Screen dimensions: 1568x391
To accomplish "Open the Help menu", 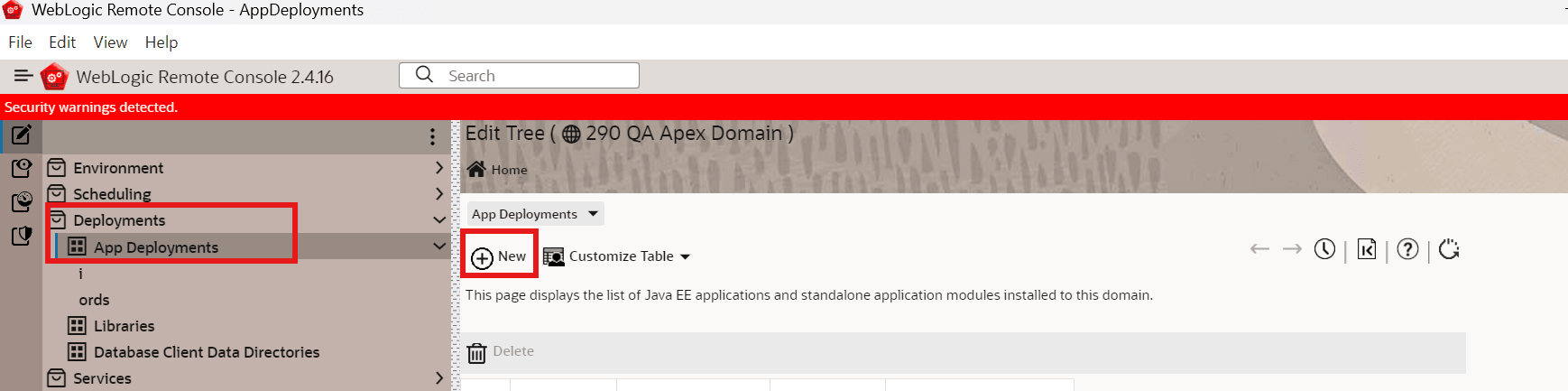I will click(161, 42).
